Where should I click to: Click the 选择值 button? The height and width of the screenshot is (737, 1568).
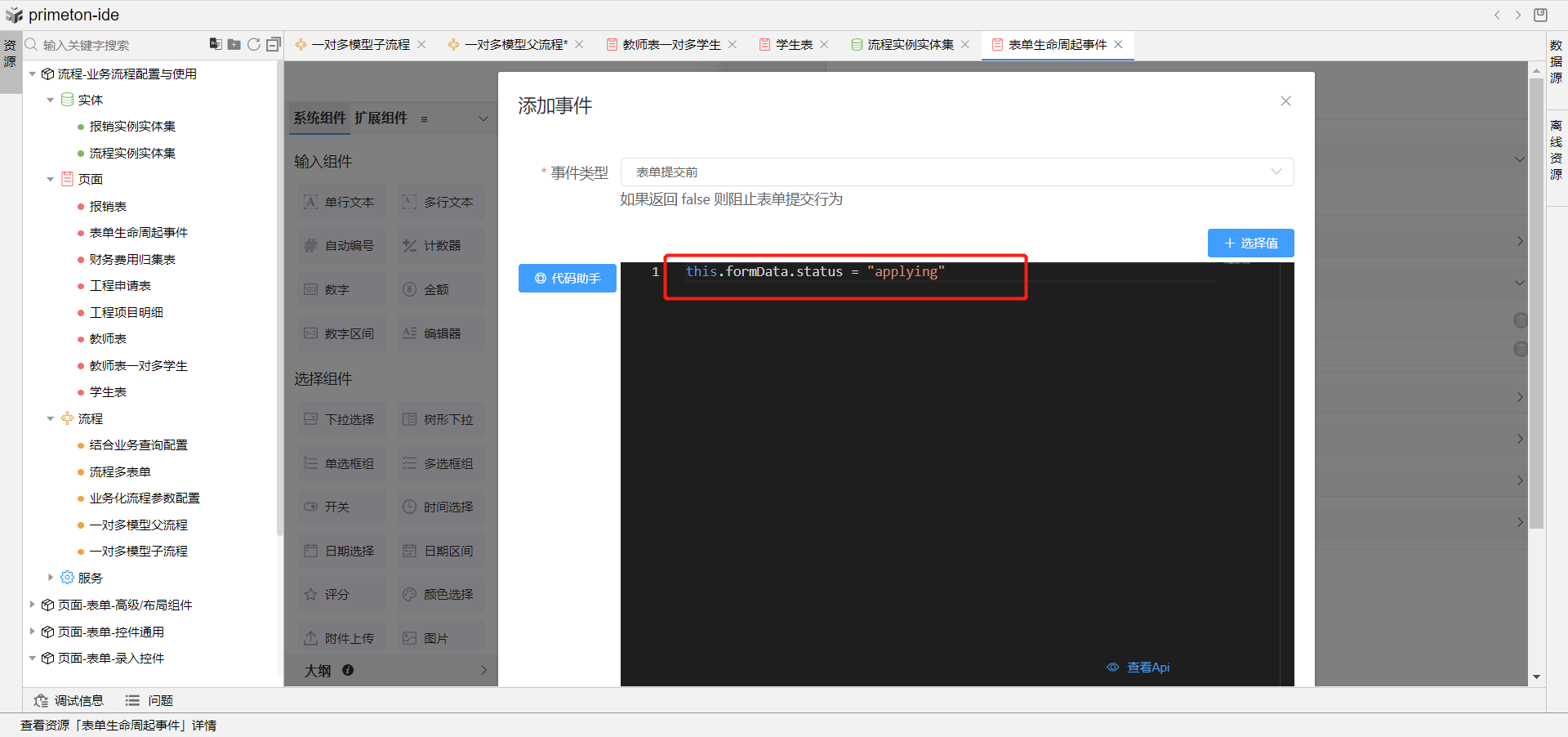(x=1250, y=243)
